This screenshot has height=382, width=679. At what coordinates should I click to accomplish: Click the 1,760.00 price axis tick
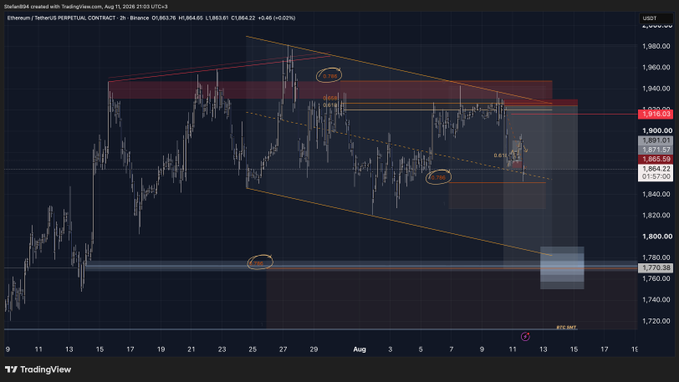656,278
